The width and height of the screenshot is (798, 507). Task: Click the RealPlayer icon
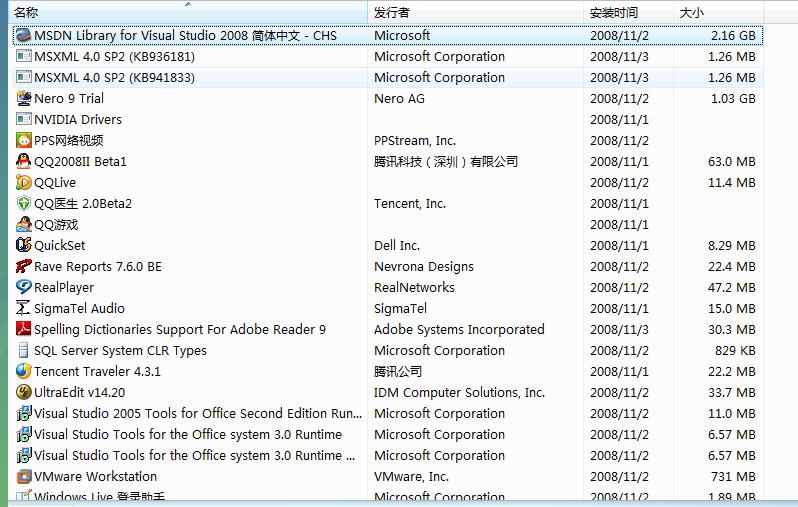click(x=24, y=287)
